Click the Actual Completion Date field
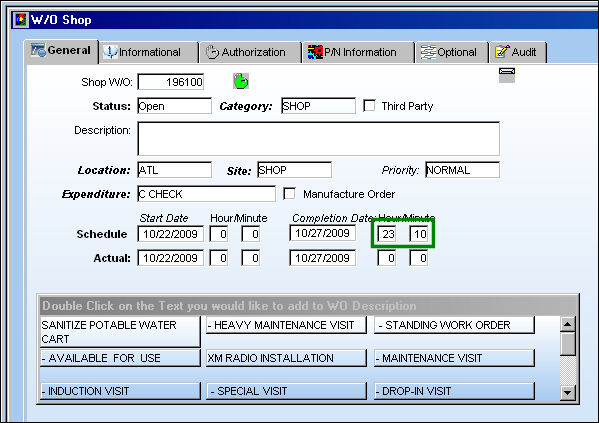 323,258
